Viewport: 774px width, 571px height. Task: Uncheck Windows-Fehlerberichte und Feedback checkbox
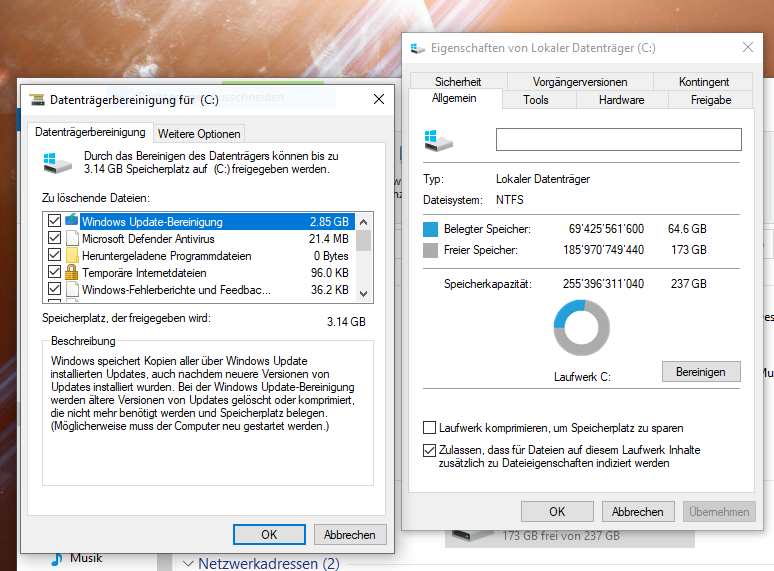click(54, 289)
